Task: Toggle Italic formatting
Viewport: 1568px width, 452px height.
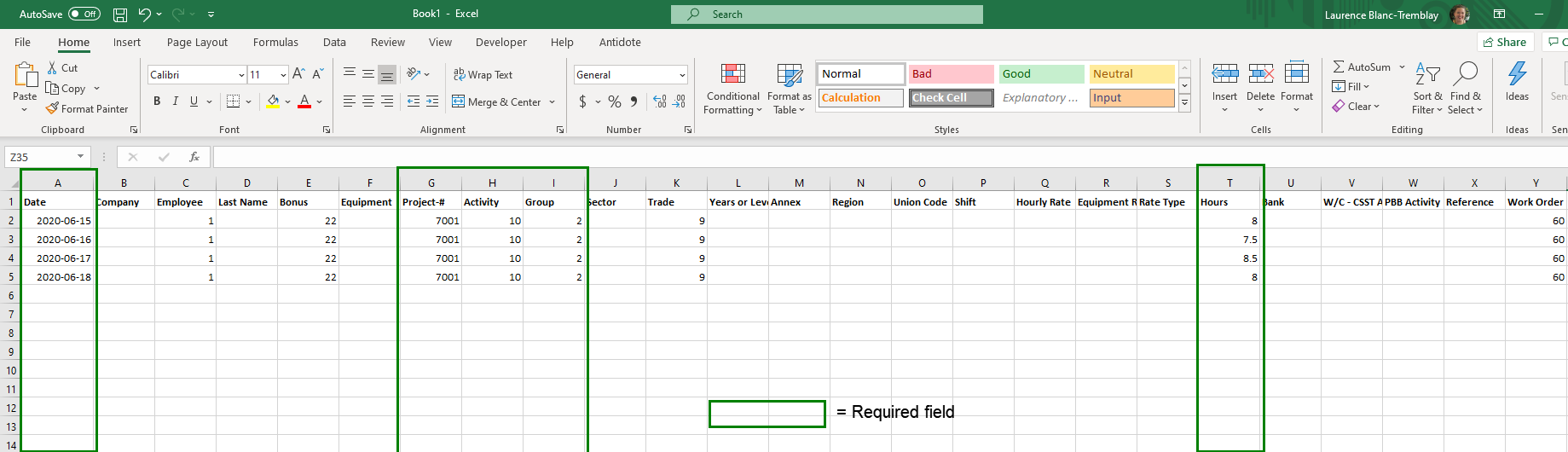Action: point(176,101)
